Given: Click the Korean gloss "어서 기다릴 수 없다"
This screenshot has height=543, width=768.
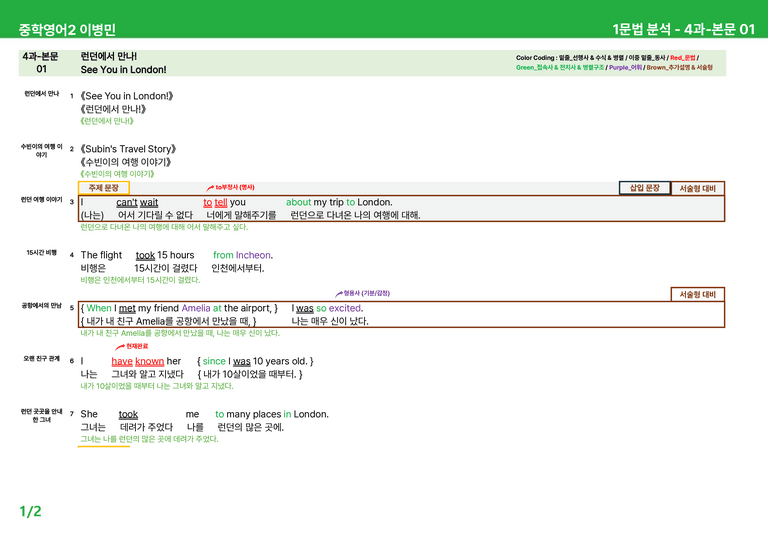Looking at the screenshot, I should [x=155, y=215].
